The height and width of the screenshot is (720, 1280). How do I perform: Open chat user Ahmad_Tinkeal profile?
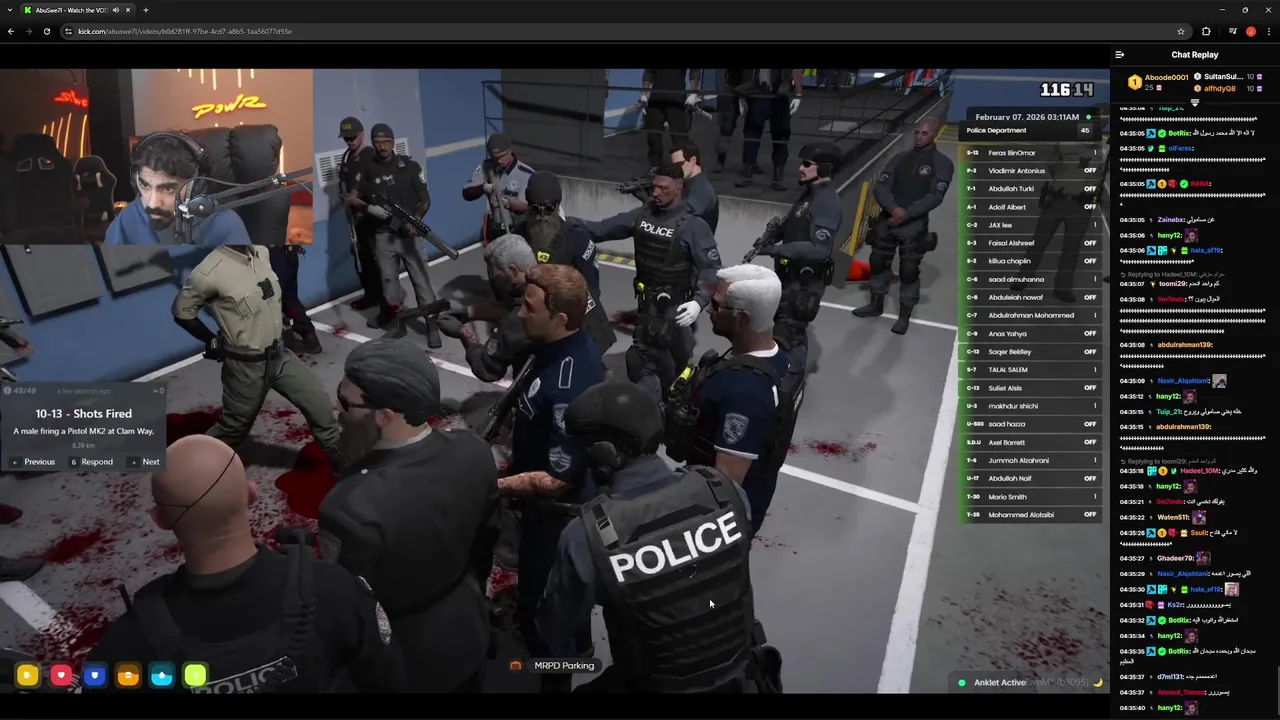pyautogui.click(x=1181, y=692)
